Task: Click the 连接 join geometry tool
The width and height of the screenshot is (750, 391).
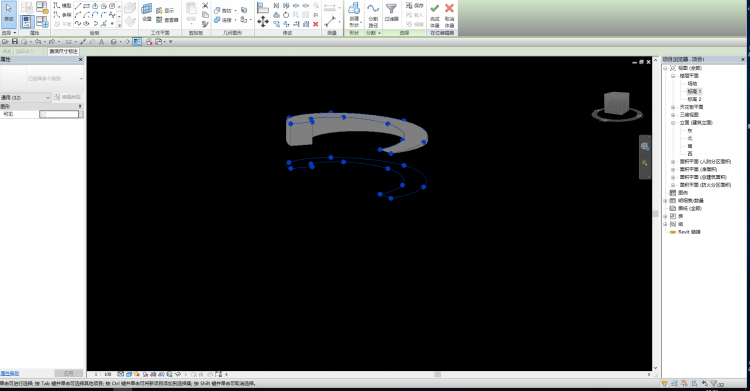Action: pos(223,20)
